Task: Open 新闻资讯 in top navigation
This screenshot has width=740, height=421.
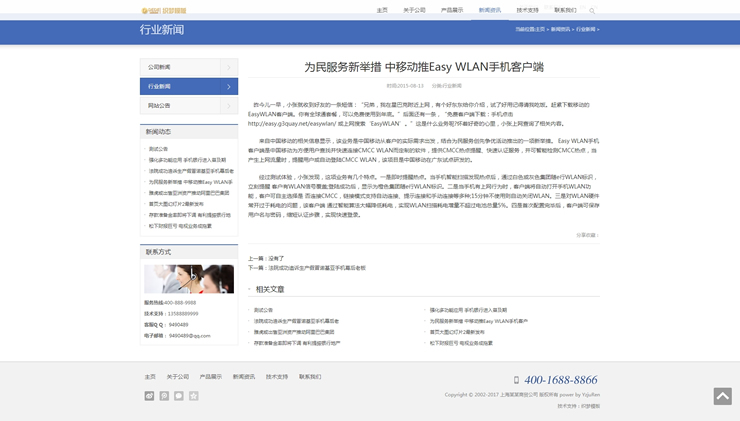Action: (490, 10)
